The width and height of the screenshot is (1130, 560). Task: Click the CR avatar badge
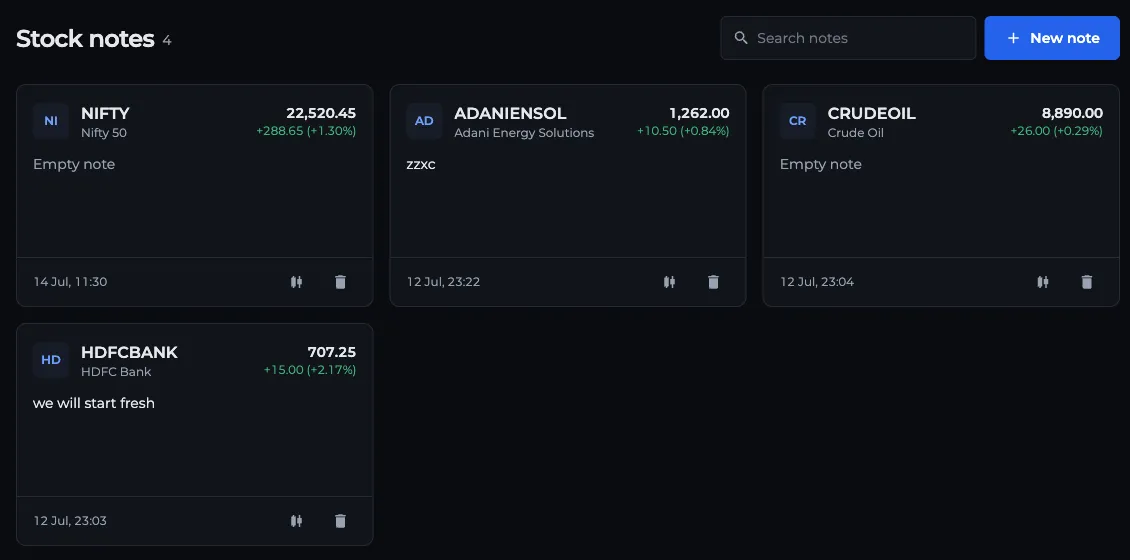798,121
